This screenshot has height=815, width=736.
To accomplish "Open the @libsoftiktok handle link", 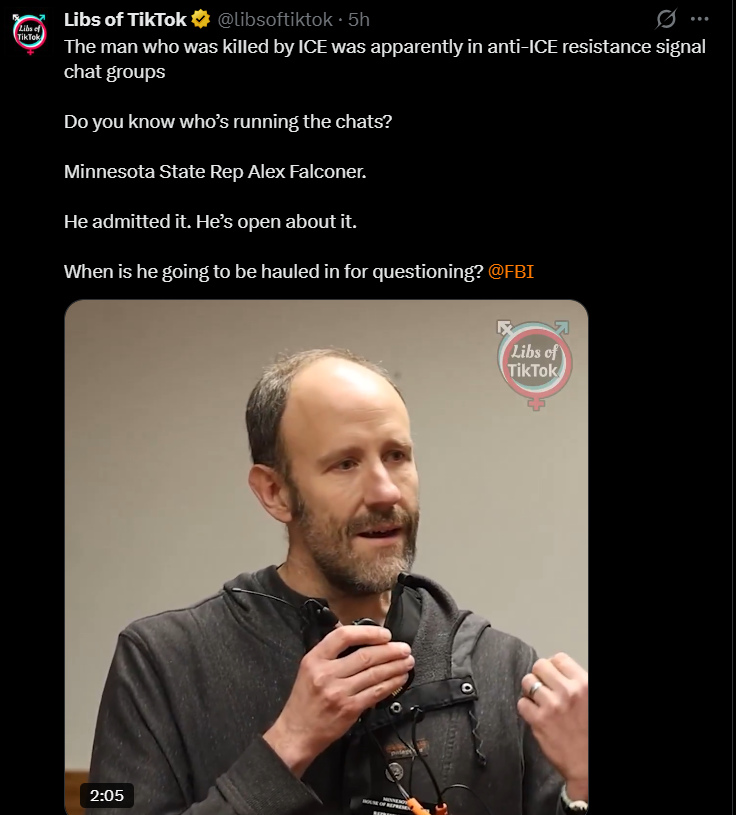I will coord(274,19).
